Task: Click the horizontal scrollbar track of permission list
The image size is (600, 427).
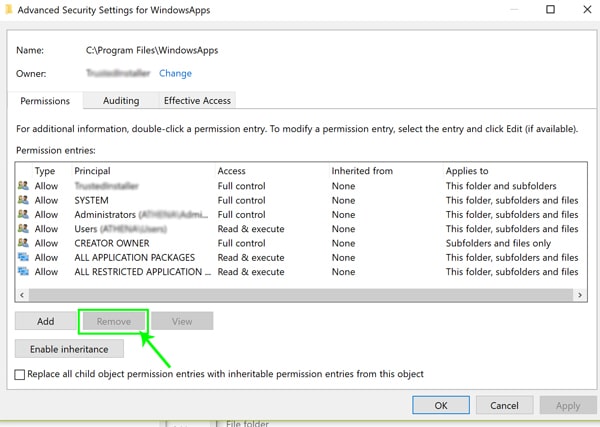Action: coord(301,295)
